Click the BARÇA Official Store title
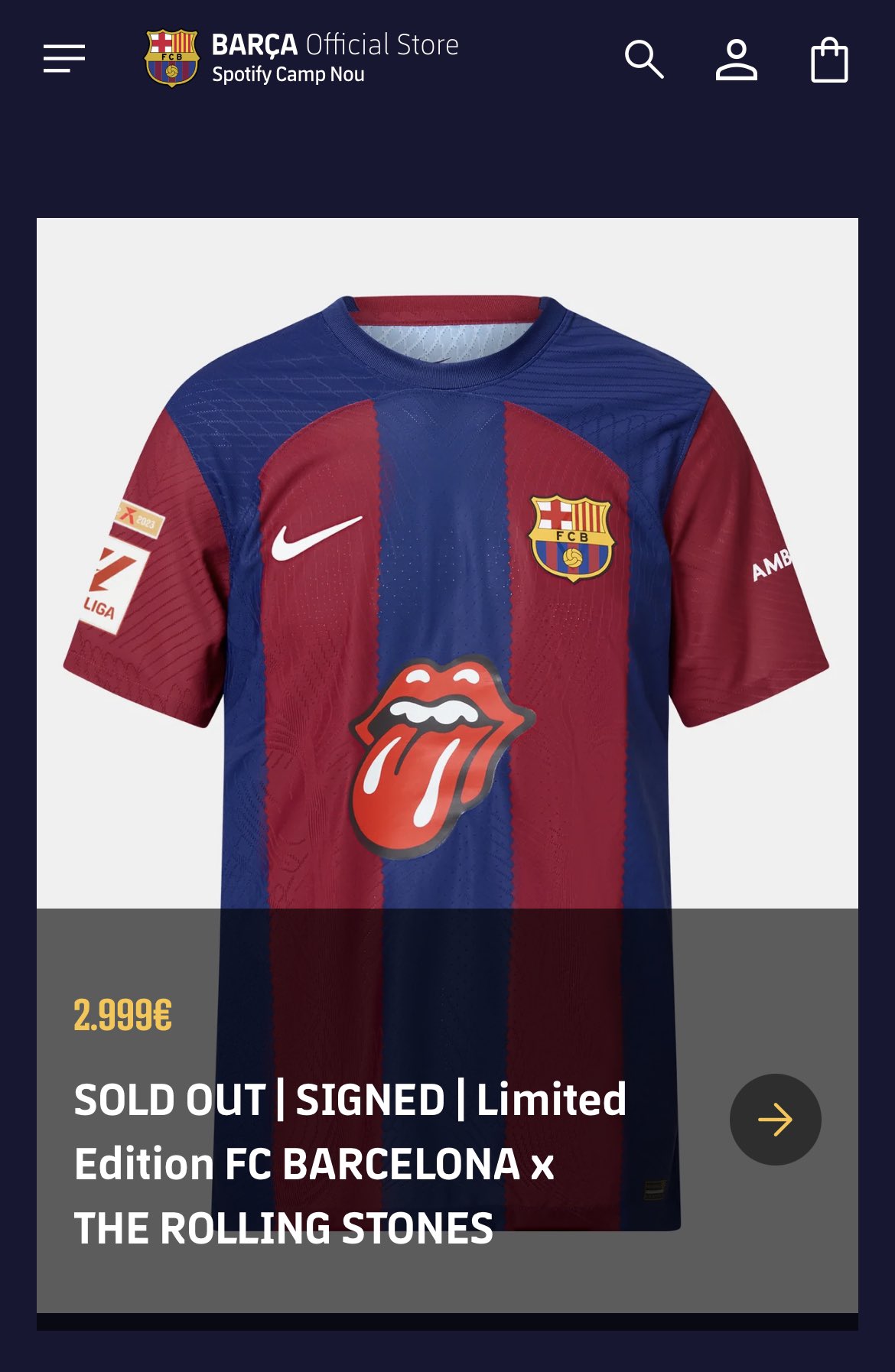895x1372 pixels. click(x=335, y=45)
